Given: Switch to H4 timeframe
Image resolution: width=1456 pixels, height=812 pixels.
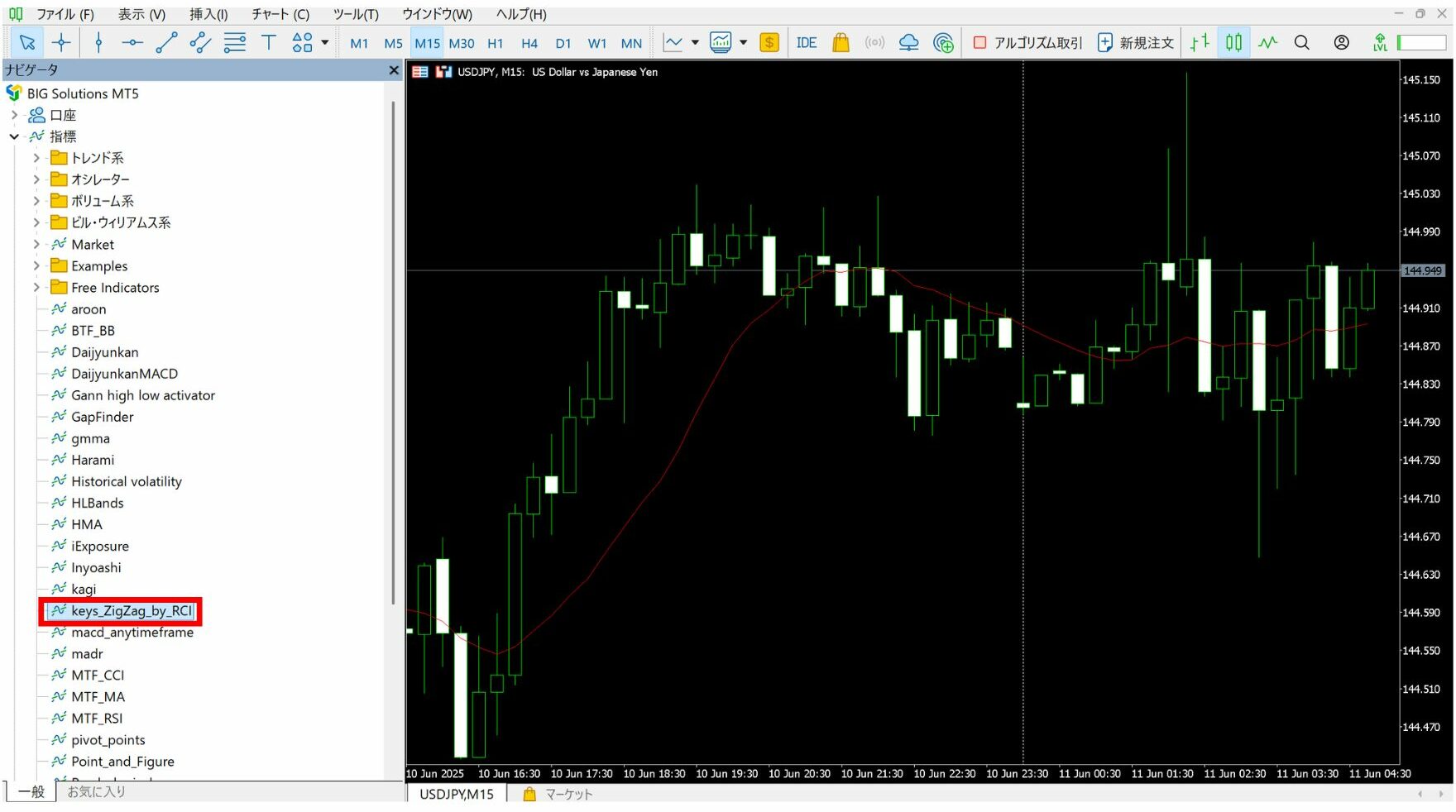Looking at the screenshot, I should pos(529,44).
